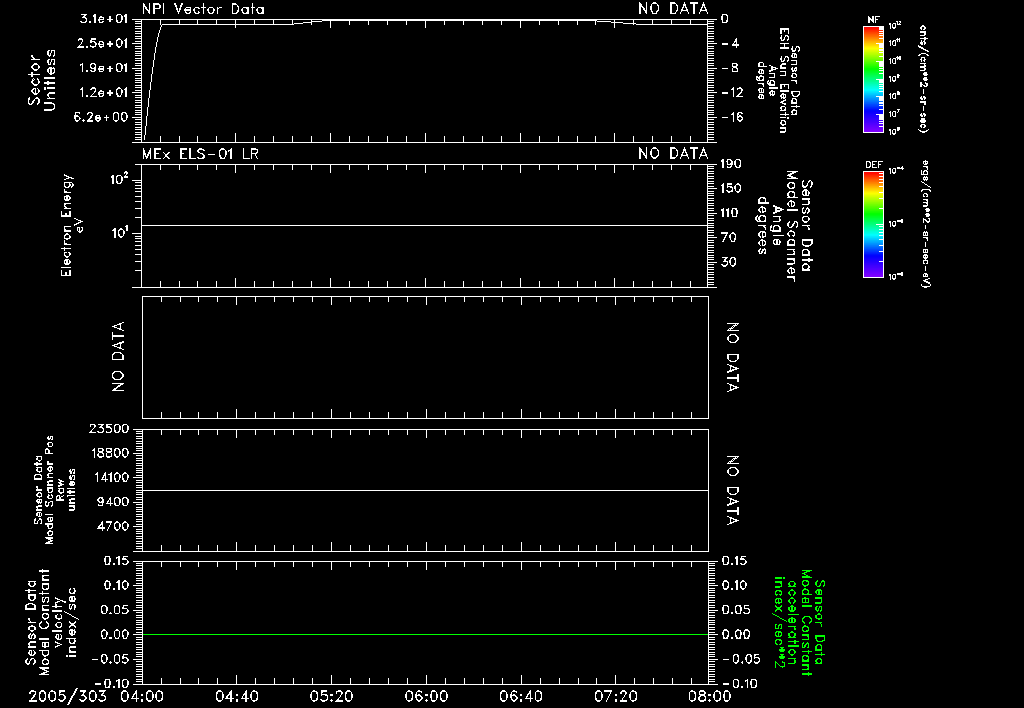Click the 'DEF' label above lower color bar
1024x708 pixels.
[x=873, y=165]
